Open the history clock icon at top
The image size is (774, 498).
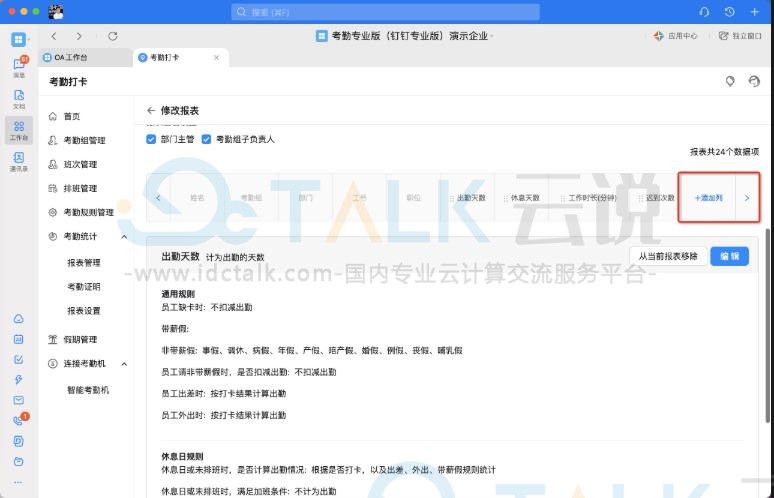pos(730,12)
